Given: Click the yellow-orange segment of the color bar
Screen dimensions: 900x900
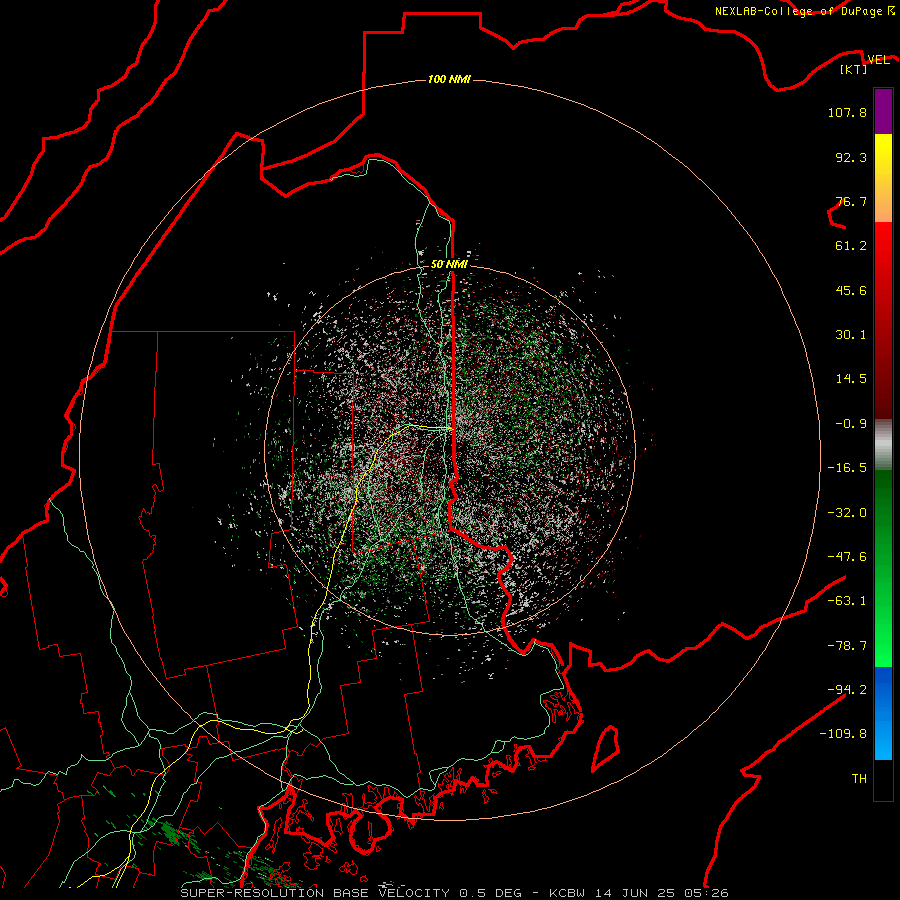Looking at the screenshot, I should (x=883, y=178).
